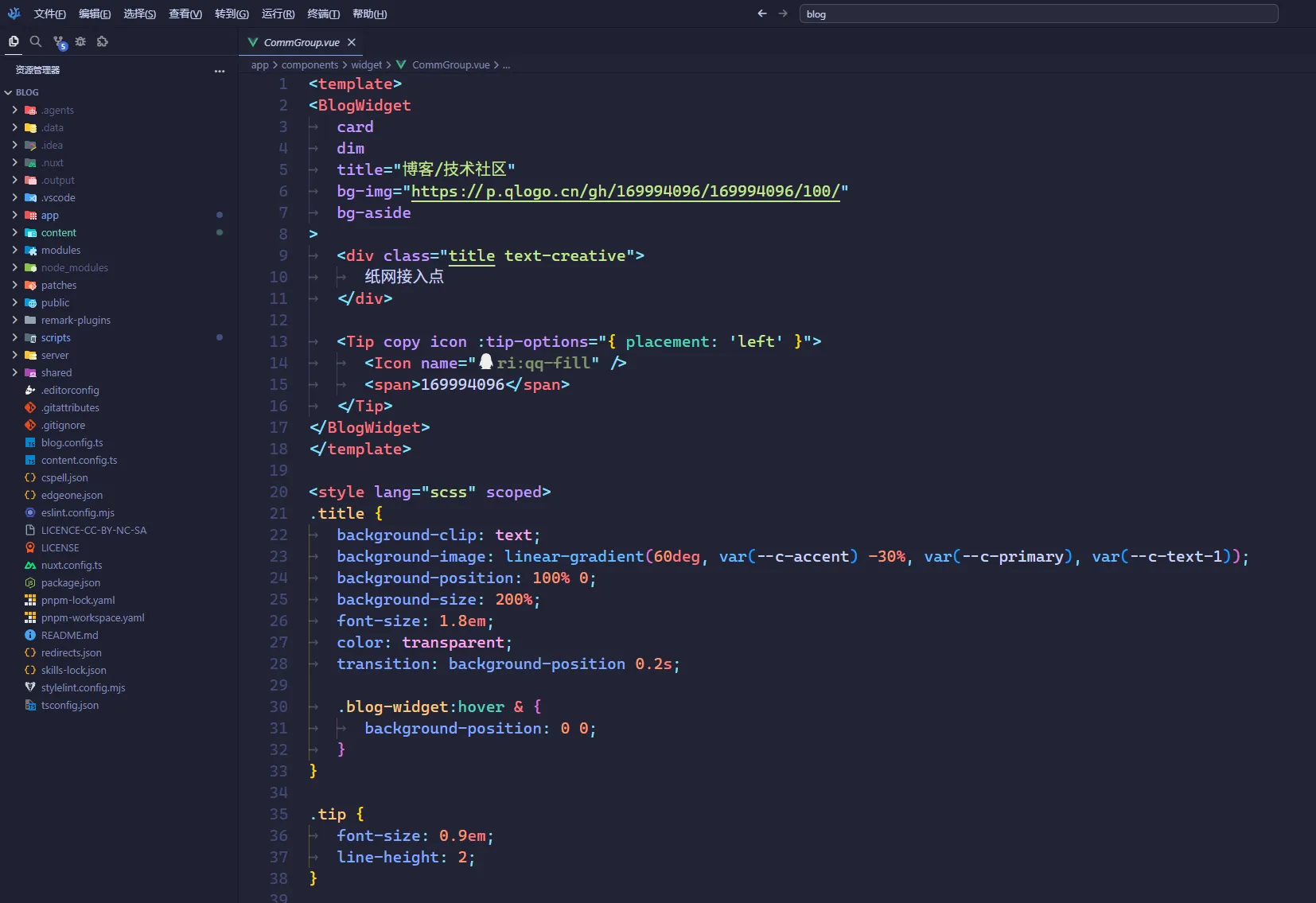
Task: Open nuxt.config.ts file
Action: 72,565
